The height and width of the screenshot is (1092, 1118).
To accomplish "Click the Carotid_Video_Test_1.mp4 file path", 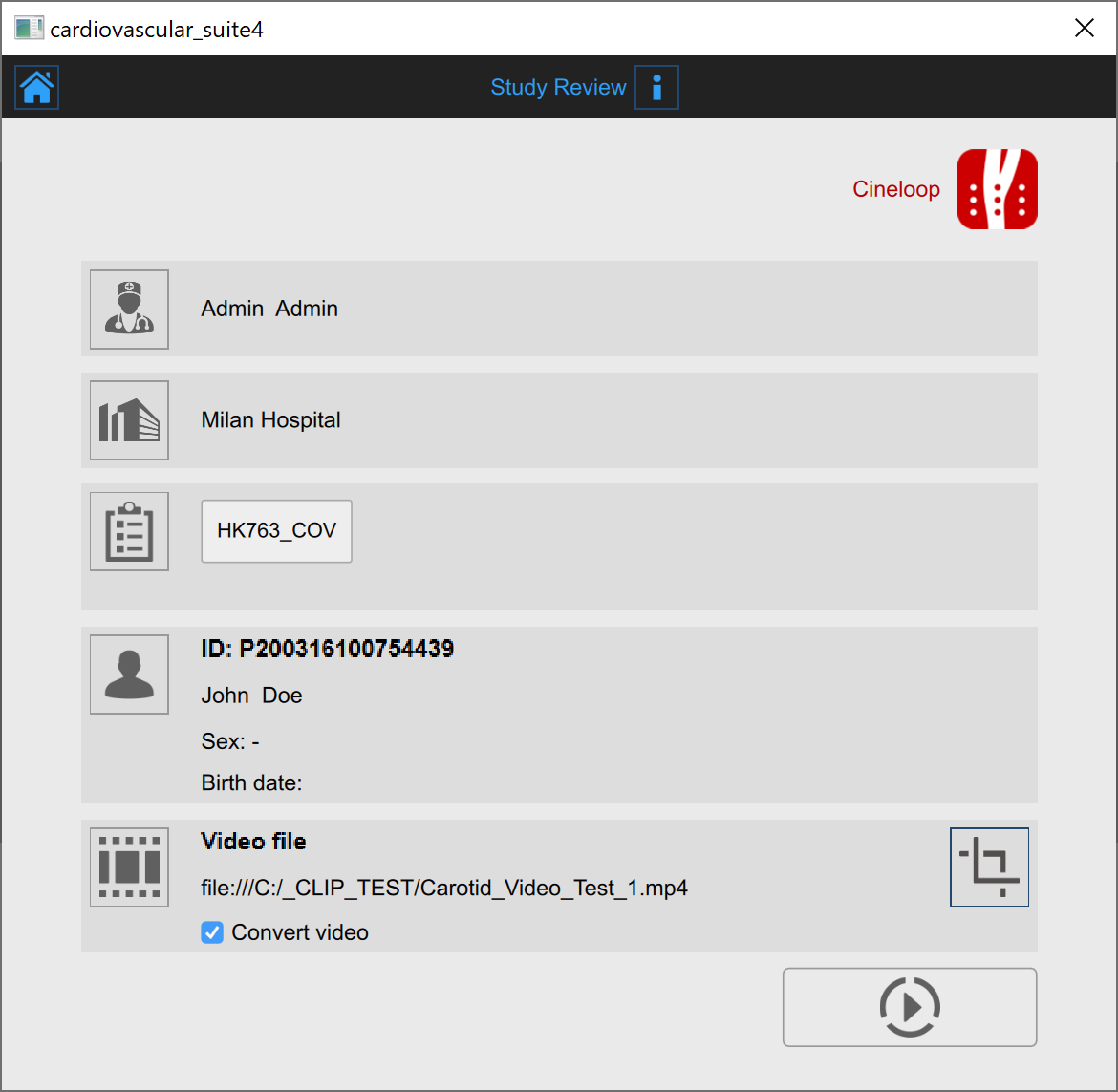I will click(444, 889).
